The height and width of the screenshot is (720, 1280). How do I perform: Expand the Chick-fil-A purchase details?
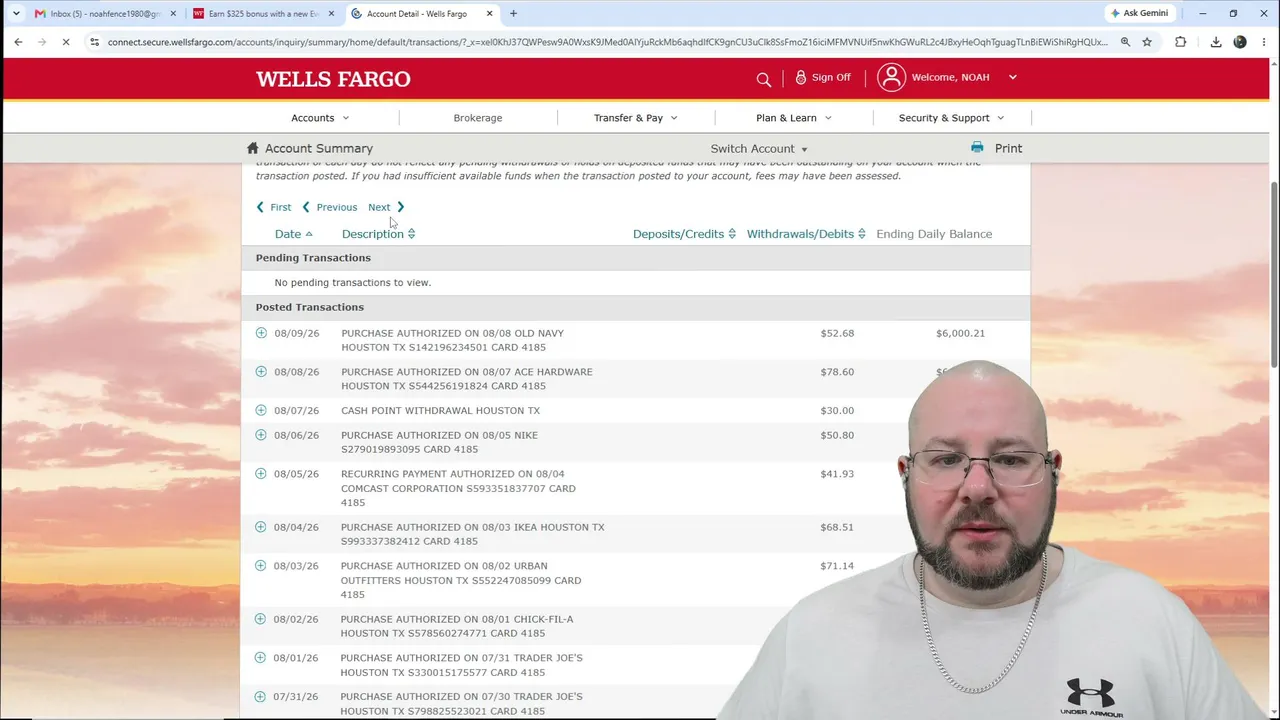[261, 619]
